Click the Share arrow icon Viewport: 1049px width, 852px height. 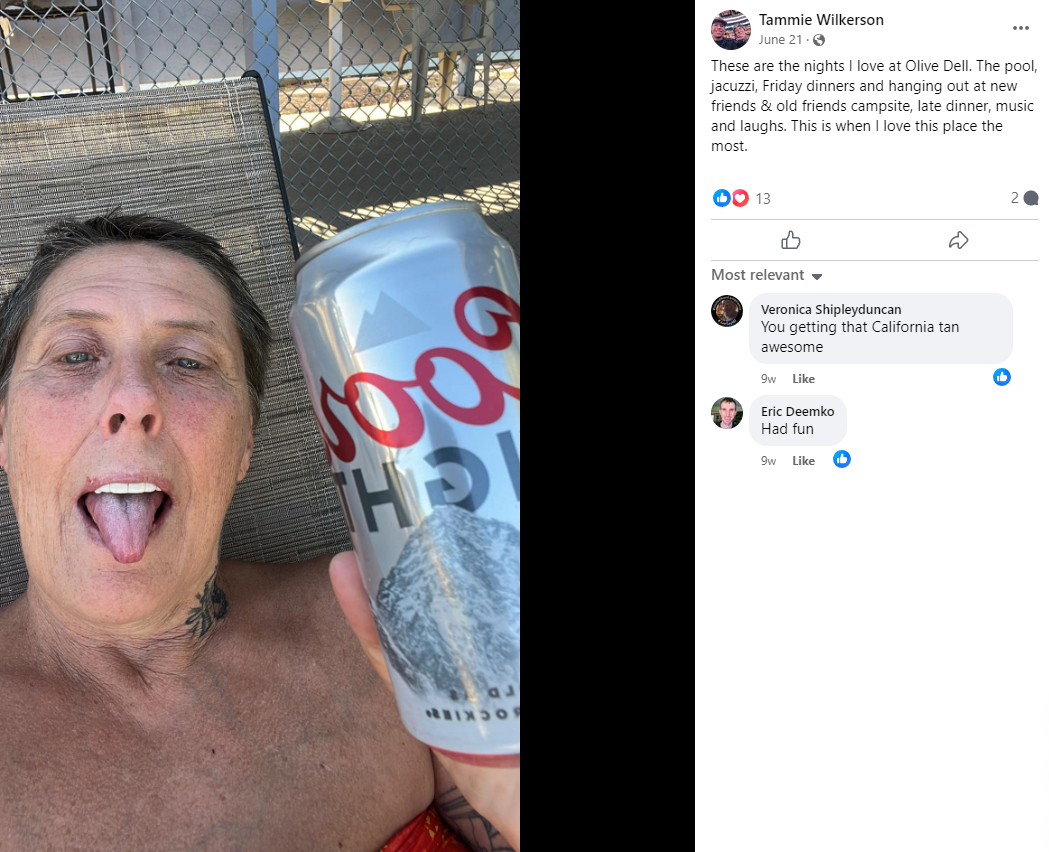(x=958, y=240)
